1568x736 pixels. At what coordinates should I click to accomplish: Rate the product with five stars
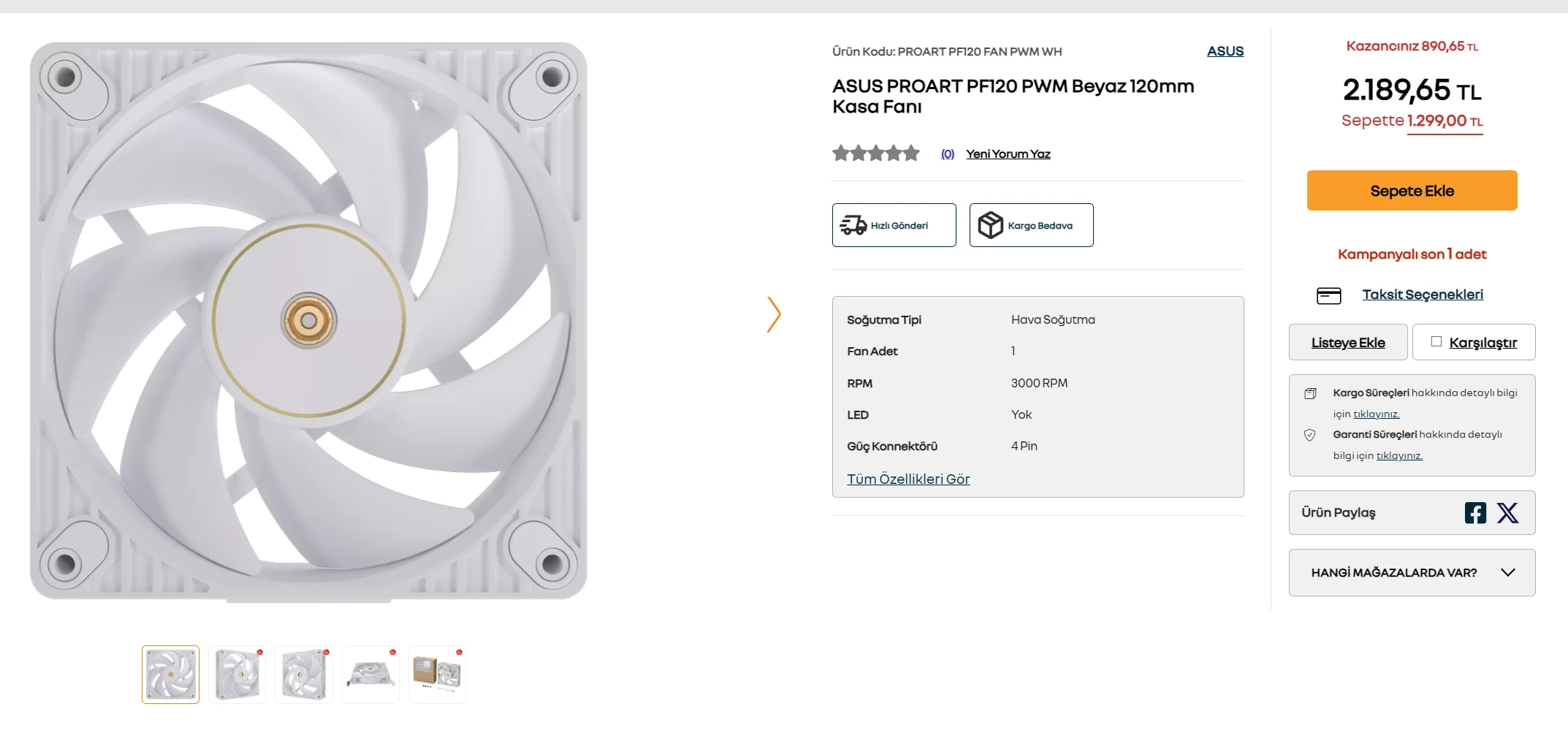click(911, 153)
